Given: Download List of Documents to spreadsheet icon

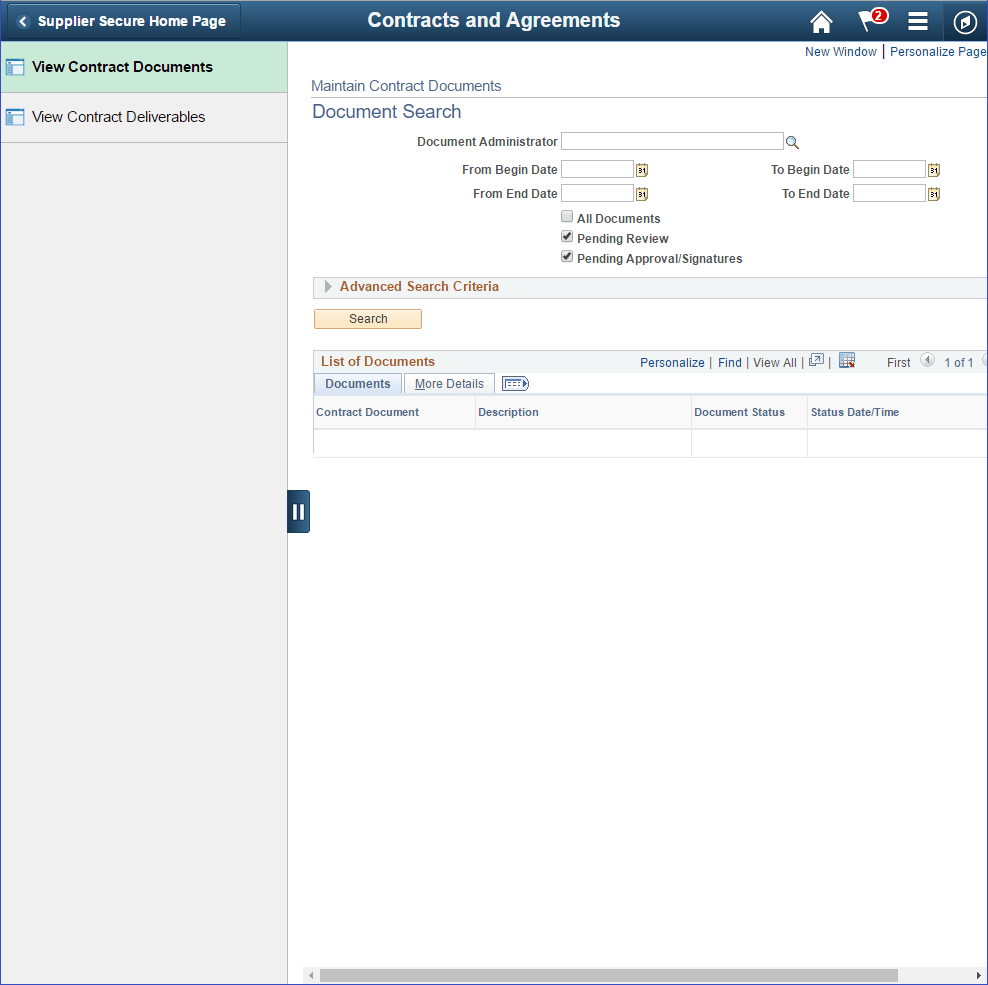Looking at the screenshot, I should point(847,360).
